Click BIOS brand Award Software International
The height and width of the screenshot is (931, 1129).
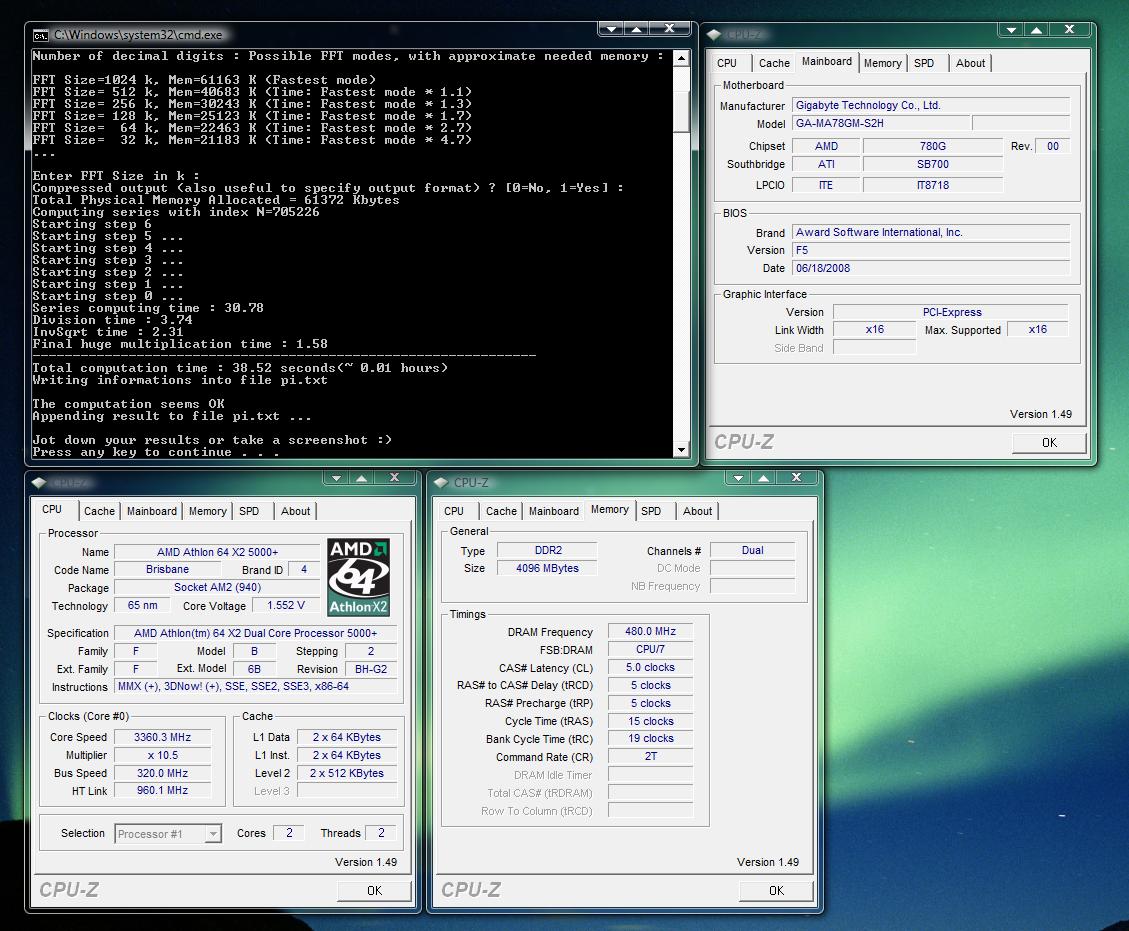coord(931,233)
